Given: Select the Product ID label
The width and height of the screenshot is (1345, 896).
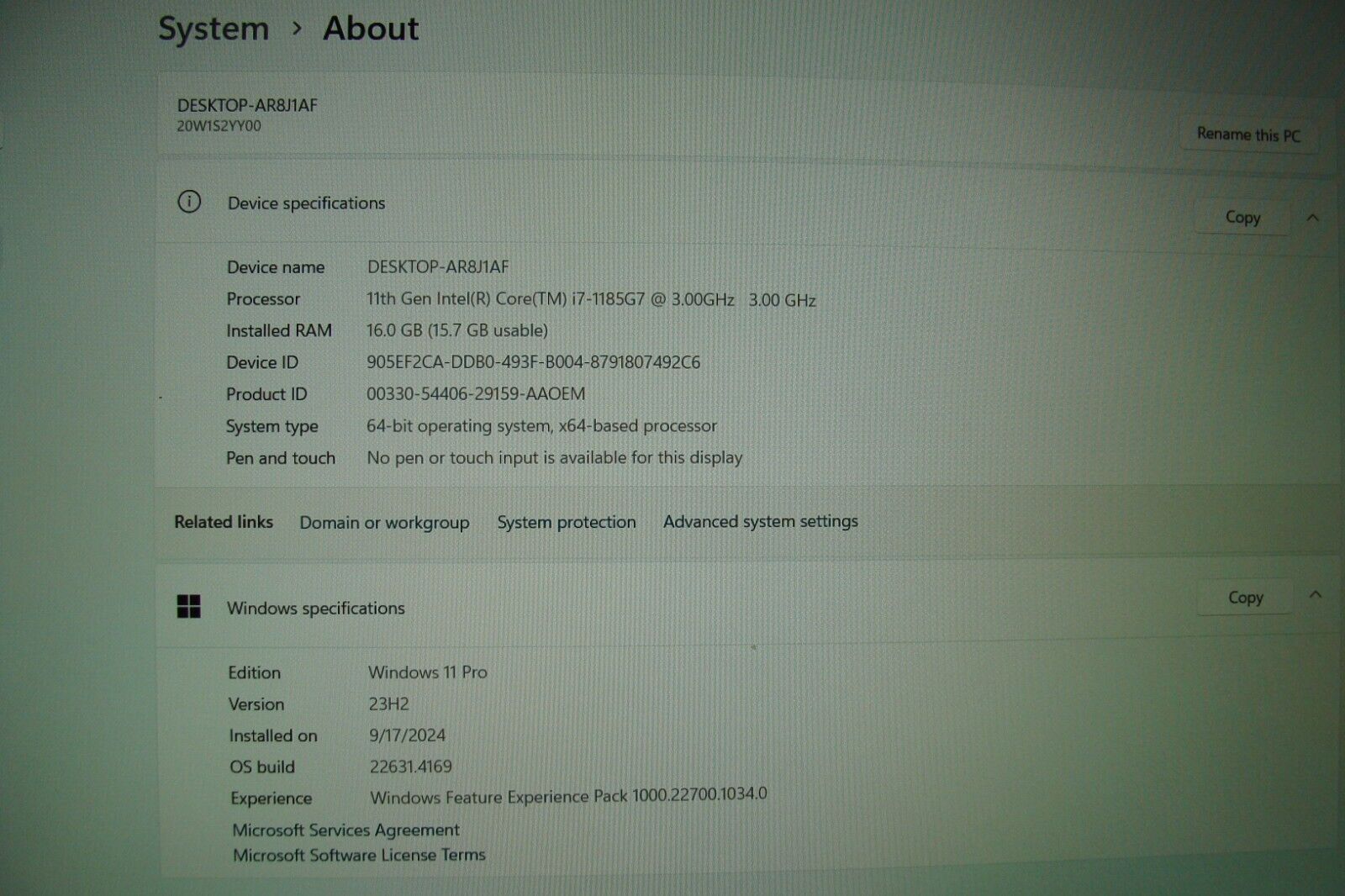Looking at the screenshot, I should pos(266,394).
